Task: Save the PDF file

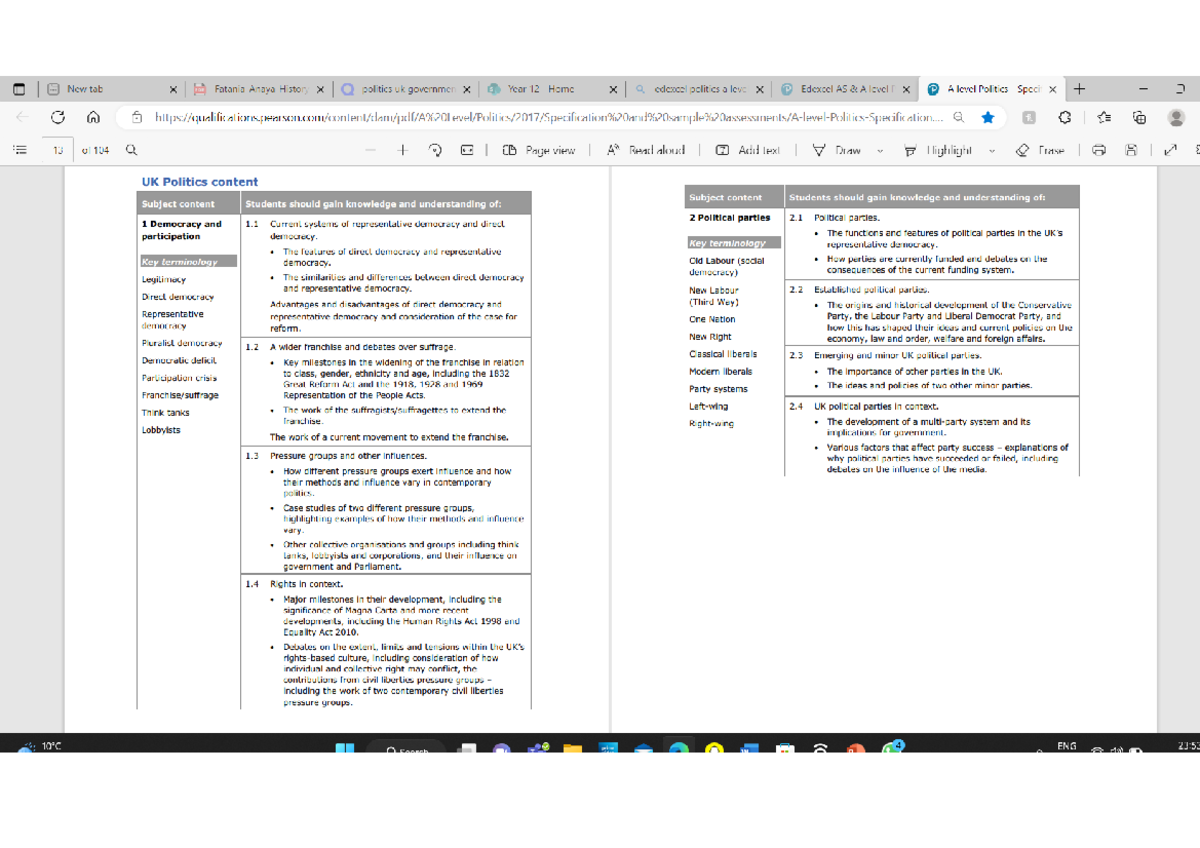Action: [x=1131, y=150]
